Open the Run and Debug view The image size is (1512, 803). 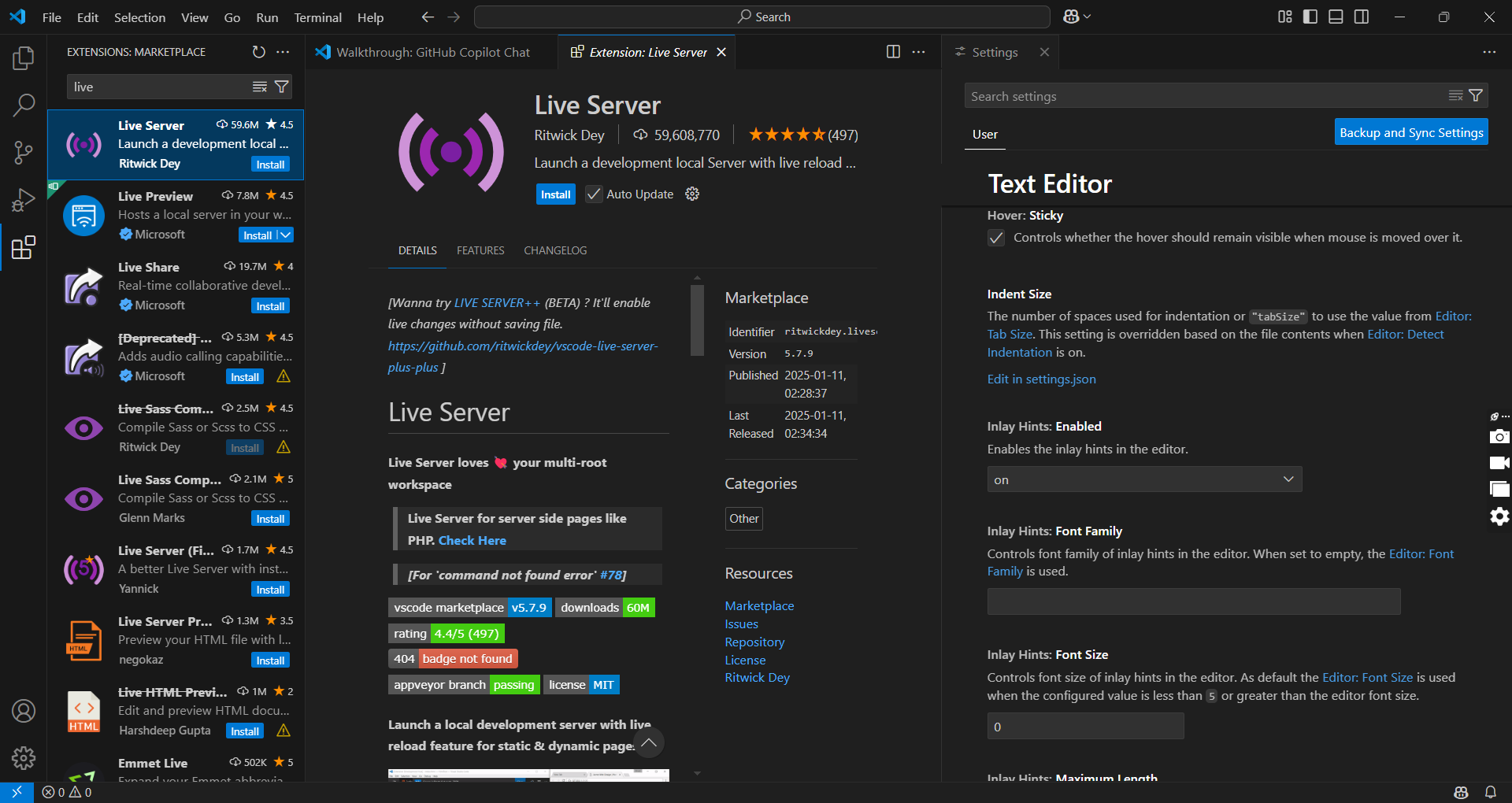point(24,200)
